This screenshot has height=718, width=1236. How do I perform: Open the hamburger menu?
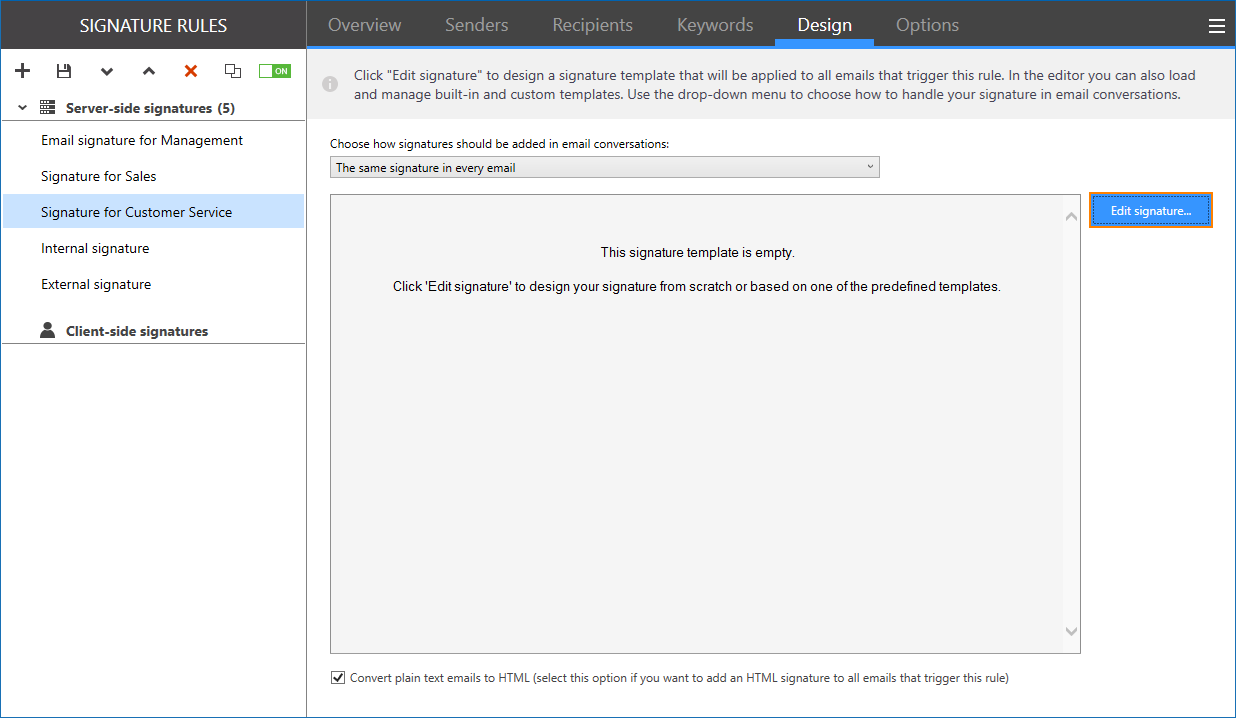(x=1216, y=25)
